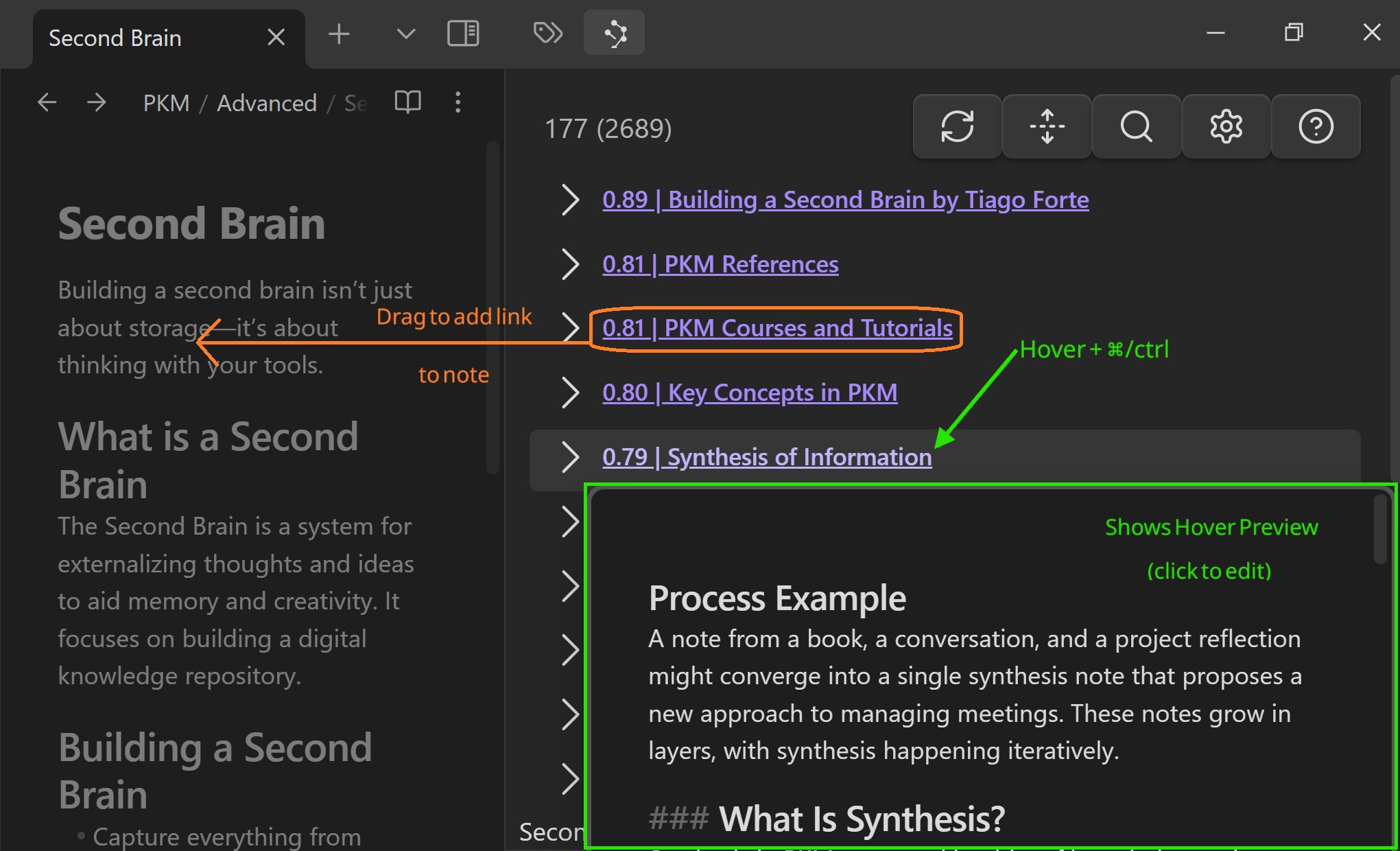Open a new tab with plus
This screenshot has width=1400, height=851.
click(339, 33)
